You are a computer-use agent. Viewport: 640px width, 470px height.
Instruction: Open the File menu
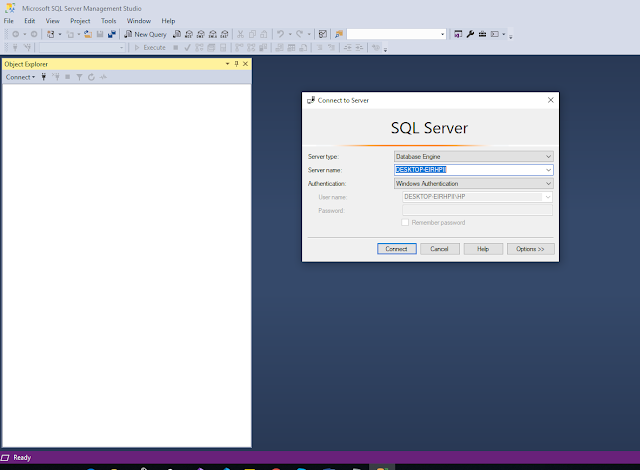point(9,21)
